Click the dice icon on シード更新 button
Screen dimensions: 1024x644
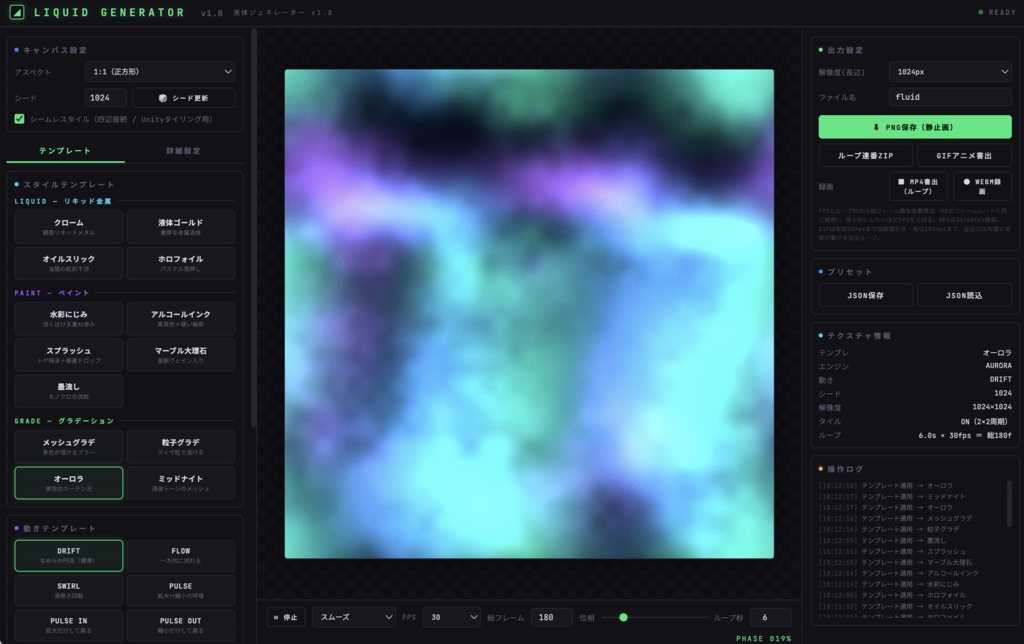pos(163,98)
